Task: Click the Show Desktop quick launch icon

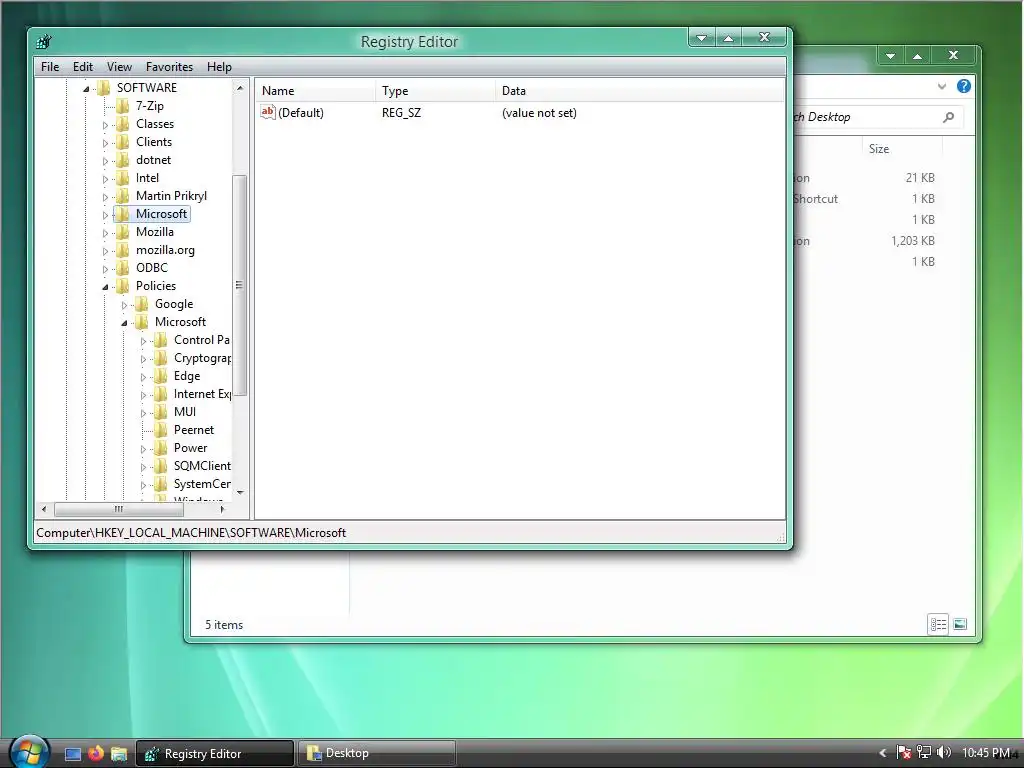Action: click(x=72, y=754)
